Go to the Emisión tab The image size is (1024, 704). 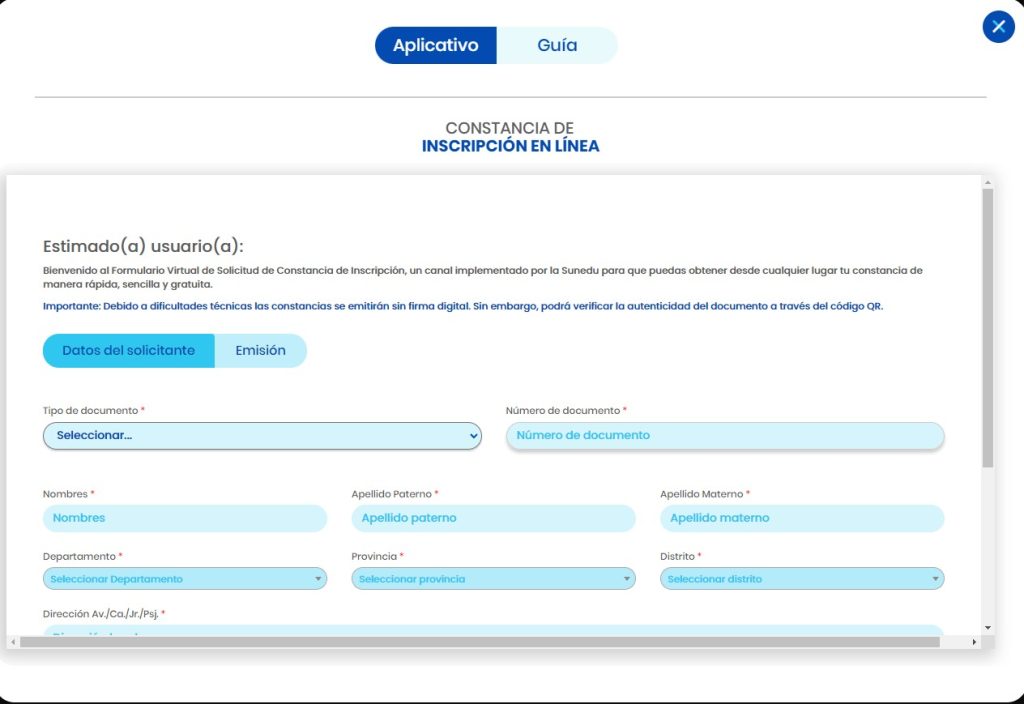[x=260, y=351]
